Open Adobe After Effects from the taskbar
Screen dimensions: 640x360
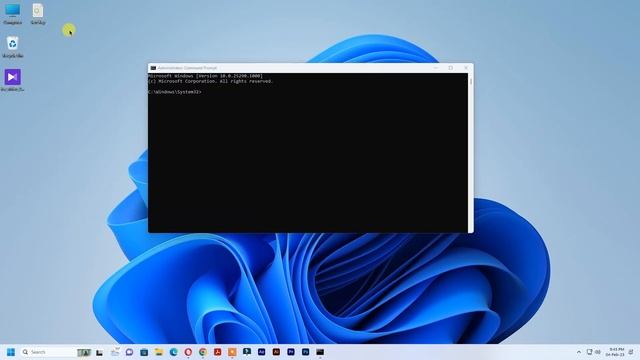point(262,352)
